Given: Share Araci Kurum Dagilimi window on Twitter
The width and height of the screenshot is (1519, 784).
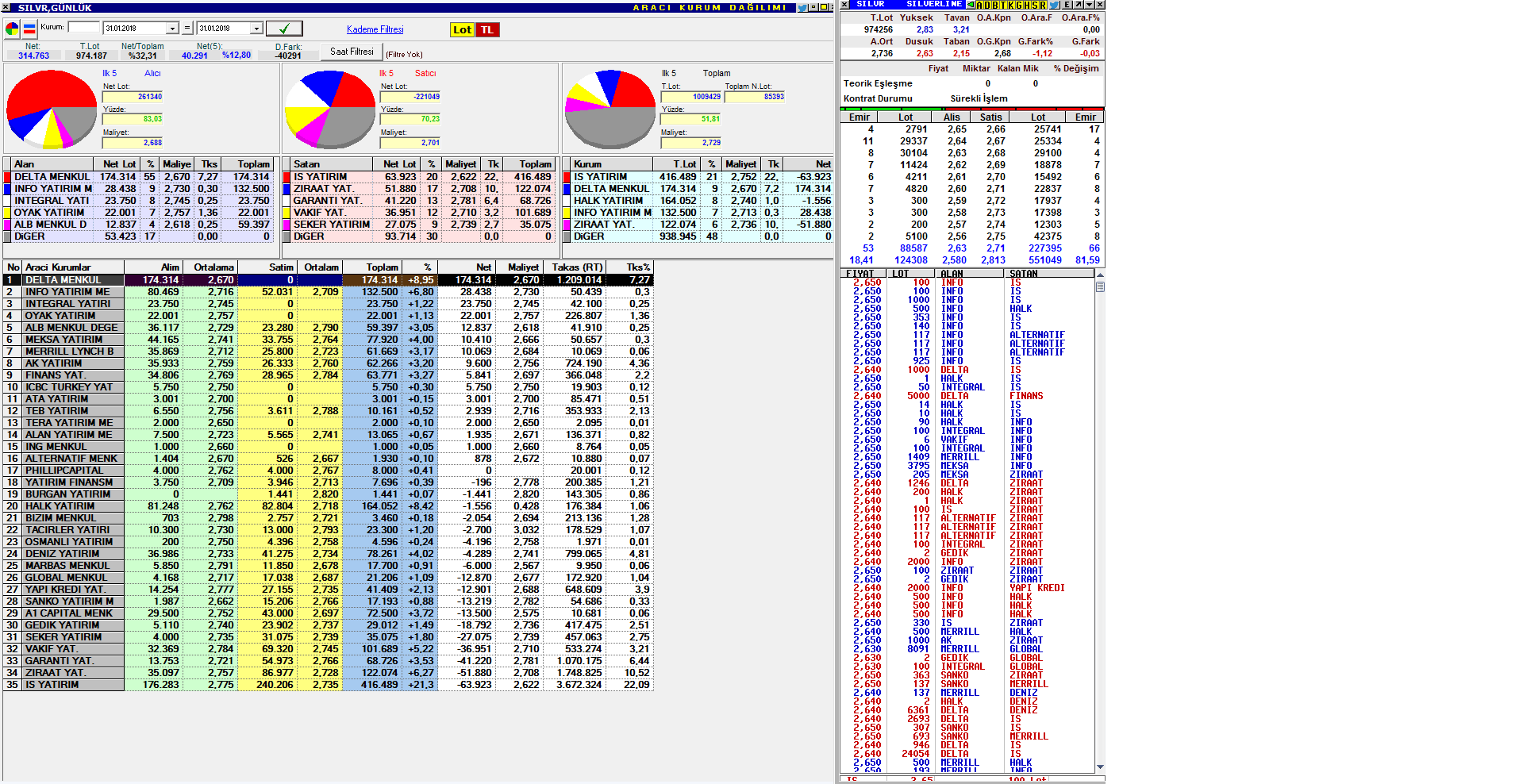Looking at the screenshot, I should click(802, 7).
